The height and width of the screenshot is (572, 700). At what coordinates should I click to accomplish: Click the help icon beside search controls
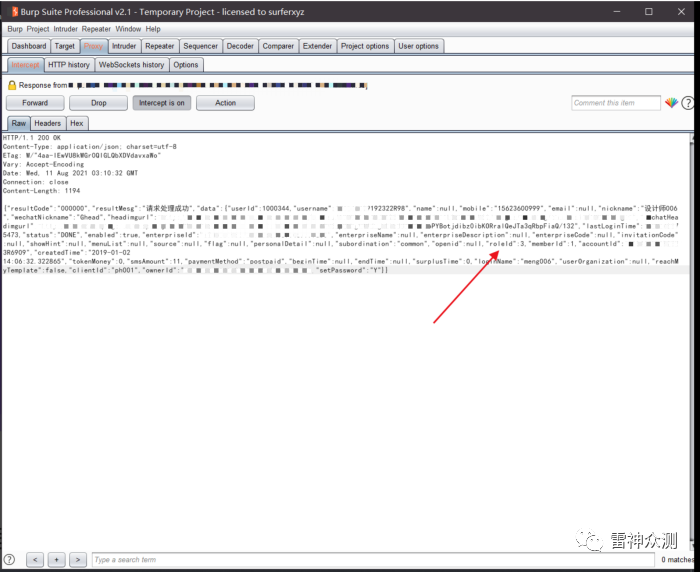click(9, 559)
